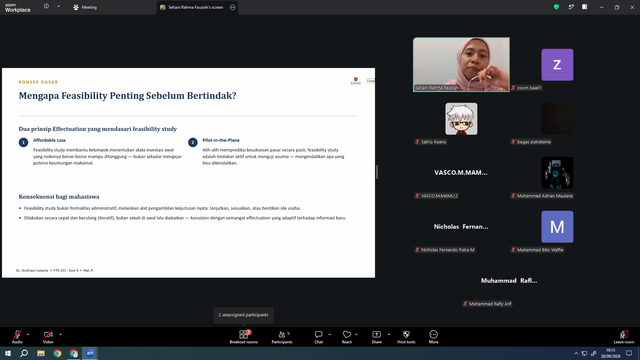Click the Nicholas Fernando Putra M name label

click(445, 250)
